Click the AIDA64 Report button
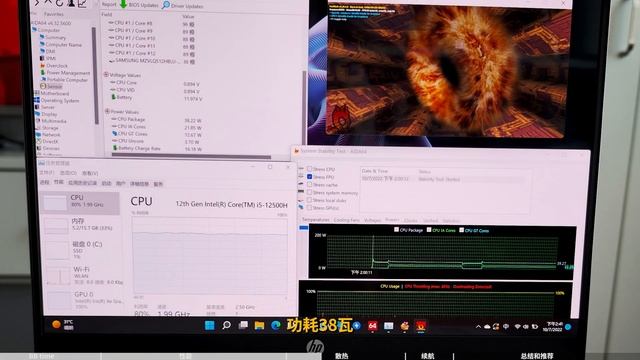The image size is (640, 360). point(109,4)
